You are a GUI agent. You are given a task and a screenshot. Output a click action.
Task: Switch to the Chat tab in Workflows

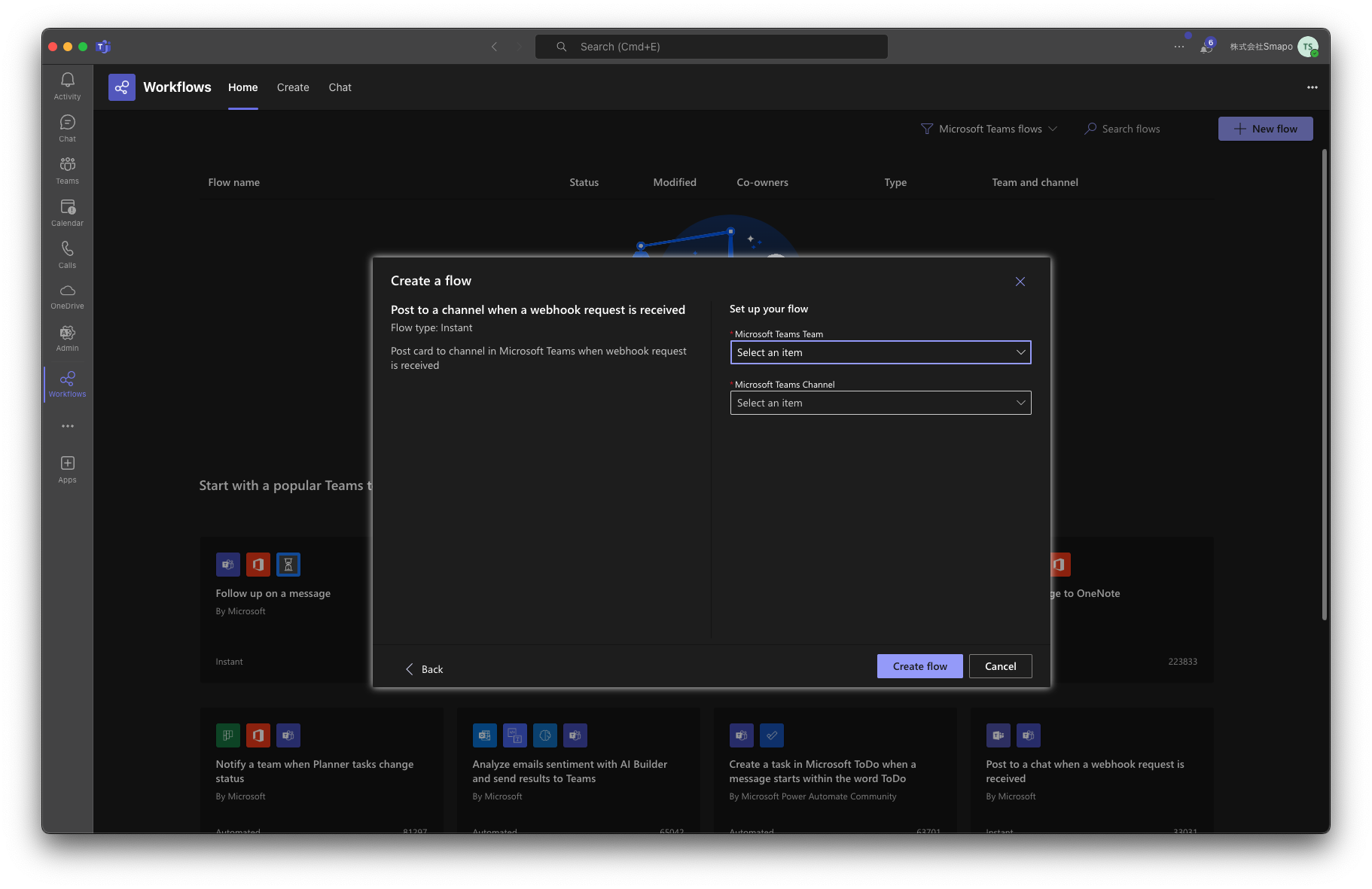pyautogui.click(x=340, y=87)
